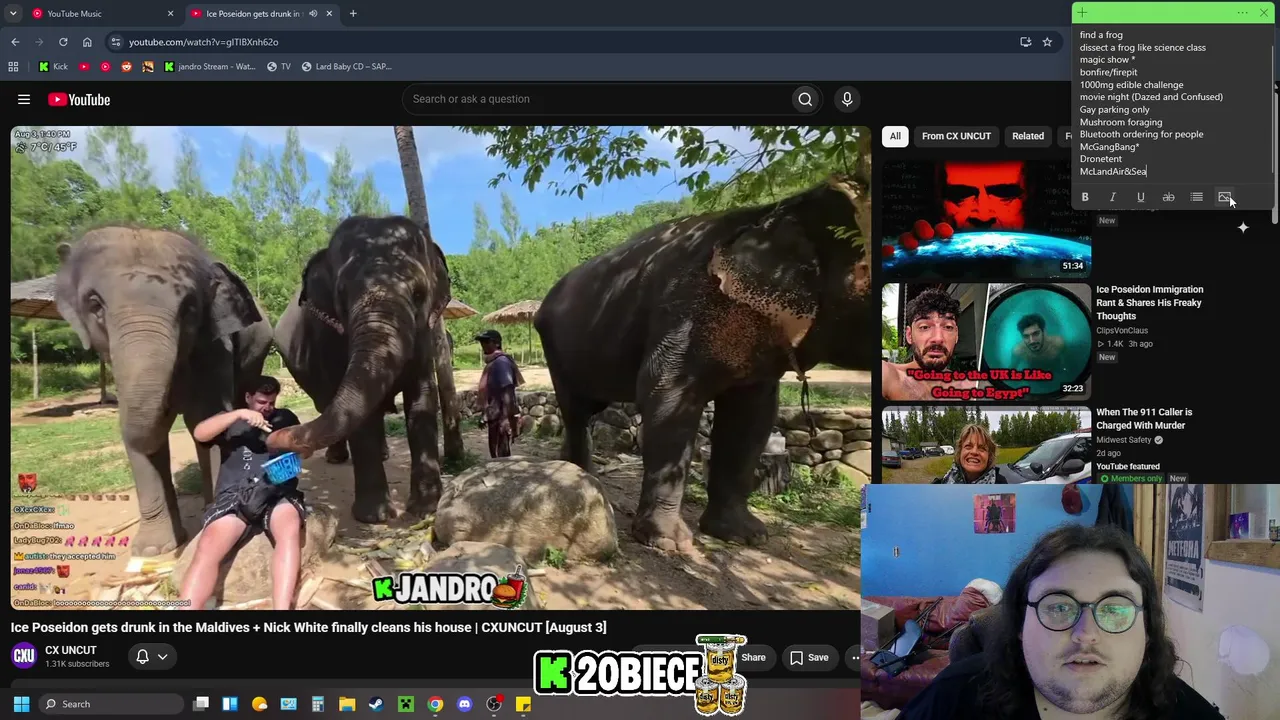Open File Explorer from the taskbar

pos(347,704)
